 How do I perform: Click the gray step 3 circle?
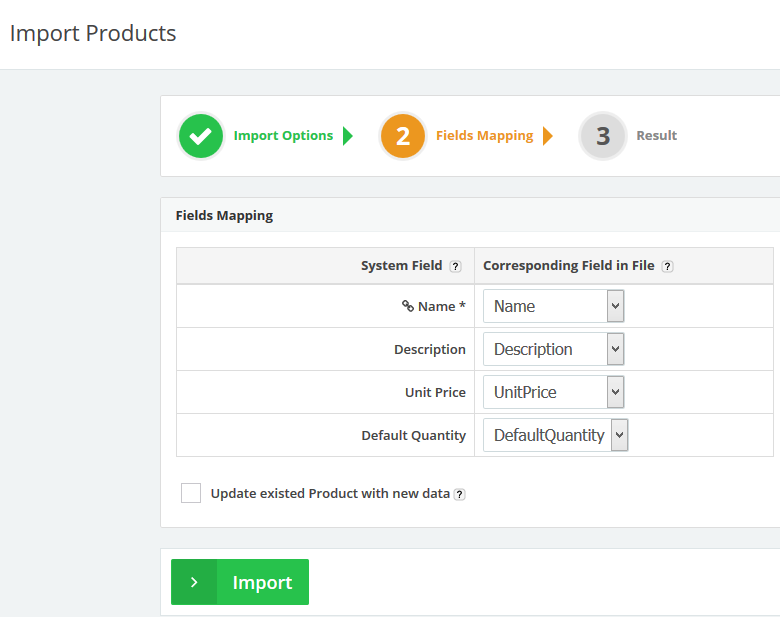click(603, 136)
